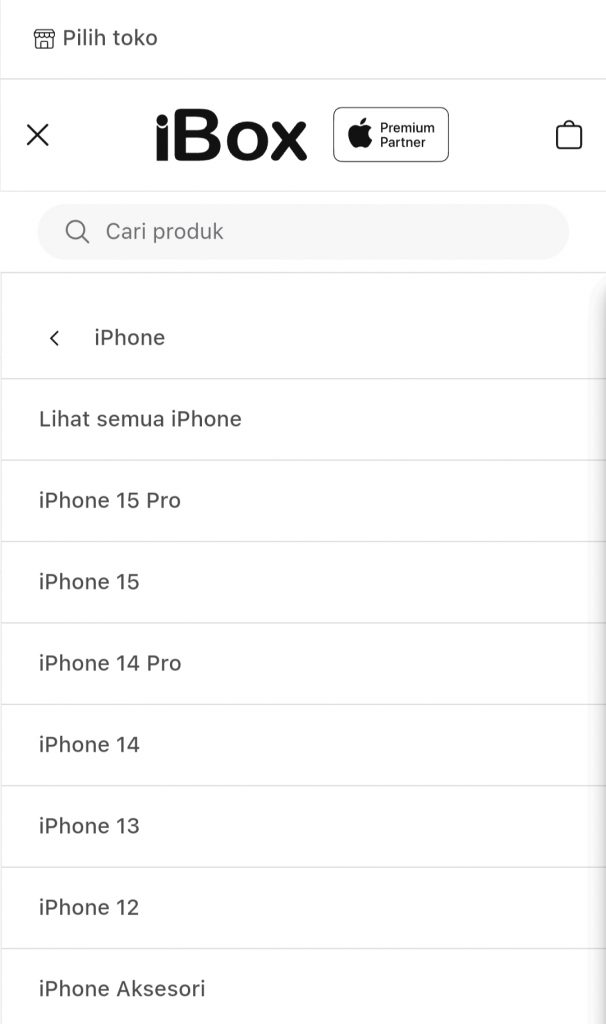This screenshot has width=606, height=1024.
Task: Focus the Cari produk search field
Action: click(303, 231)
